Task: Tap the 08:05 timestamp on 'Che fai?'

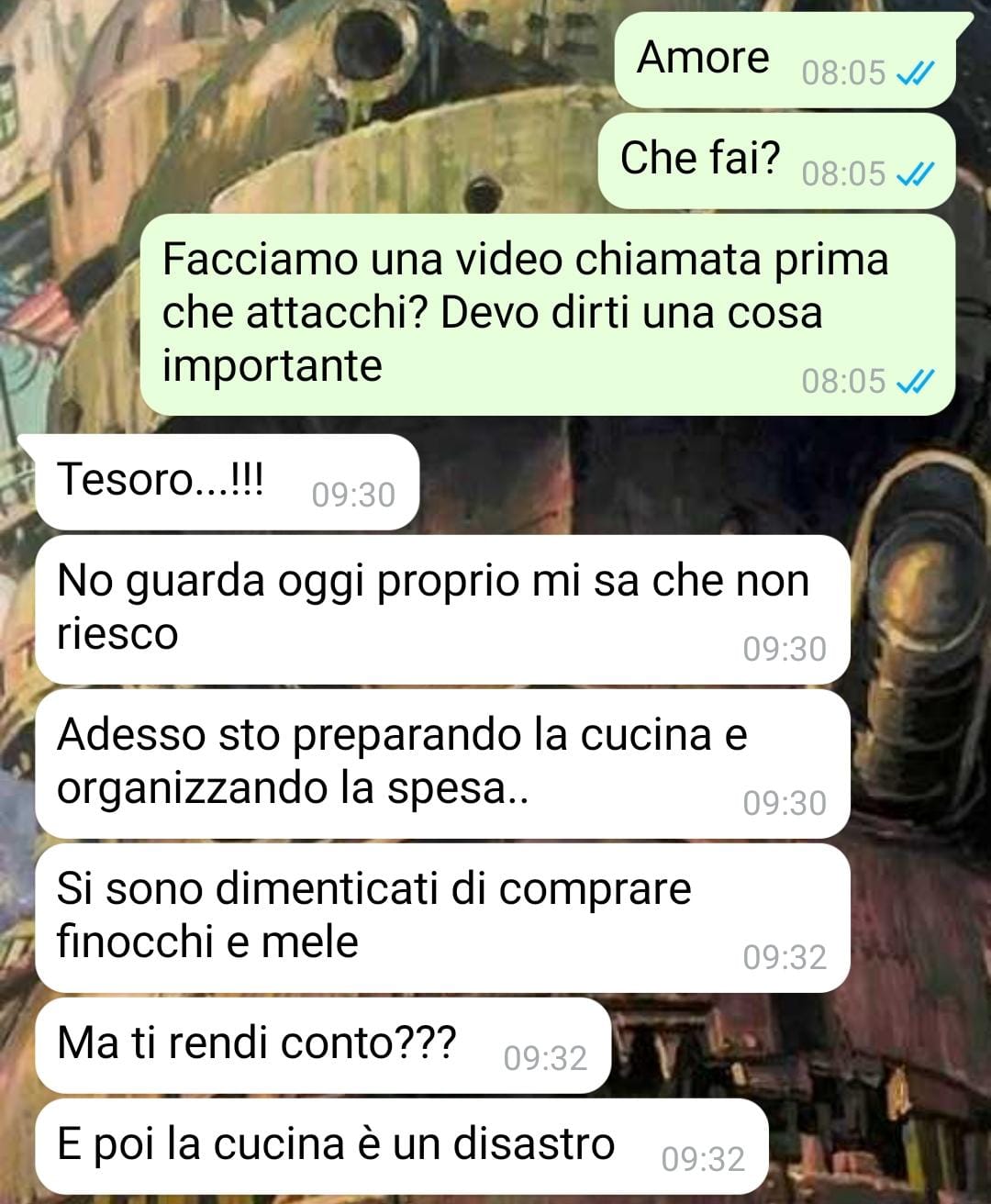Action: (843, 174)
